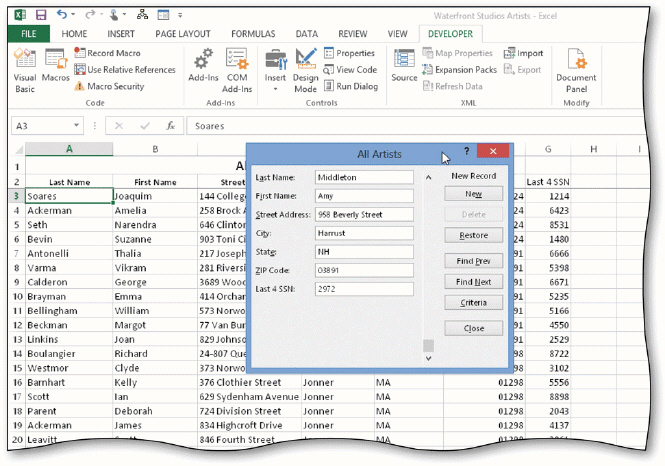Click the Criteria button
This screenshot has width=665, height=466.
point(473,303)
